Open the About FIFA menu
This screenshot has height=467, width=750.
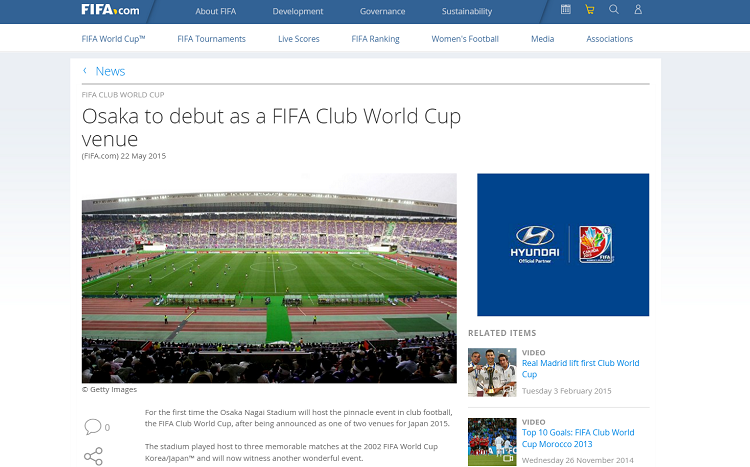click(215, 11)
